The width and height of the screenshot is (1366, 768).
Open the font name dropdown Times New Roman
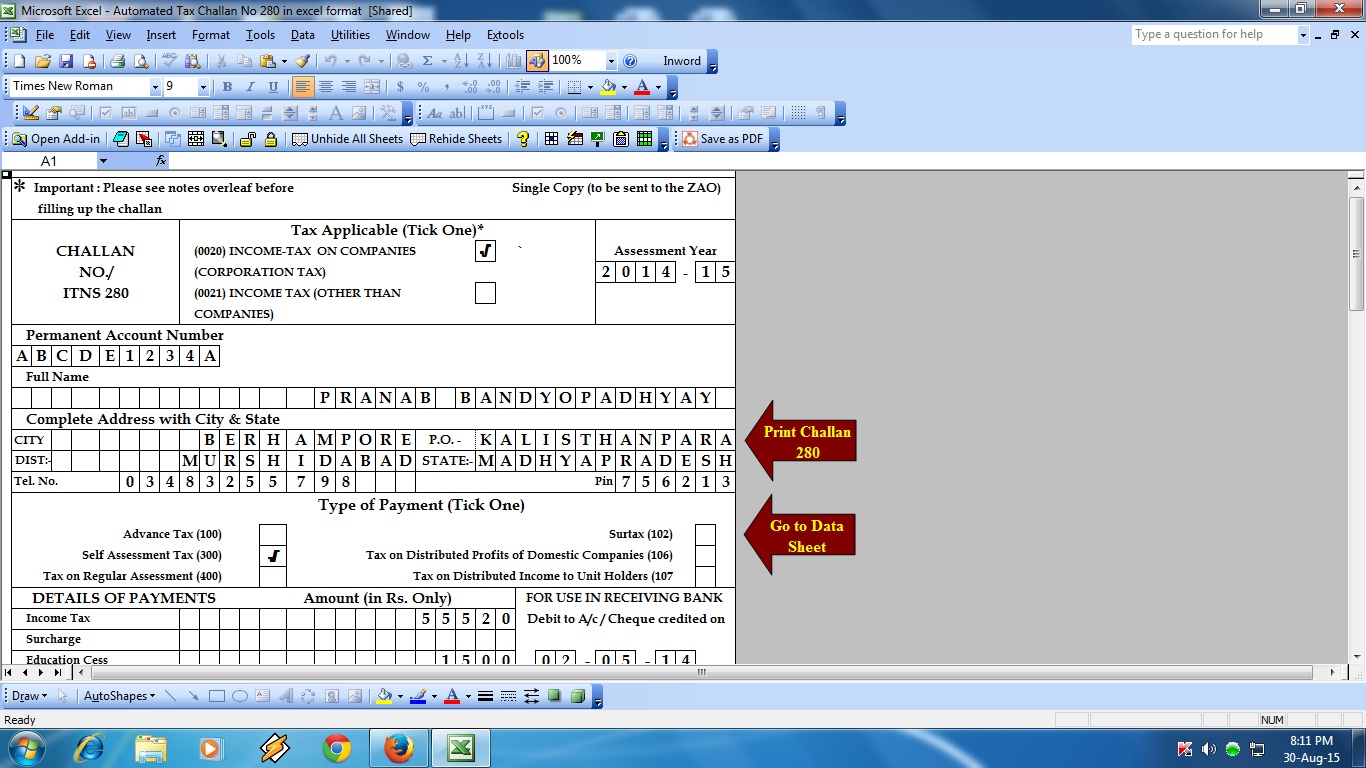tap(155, 87)
